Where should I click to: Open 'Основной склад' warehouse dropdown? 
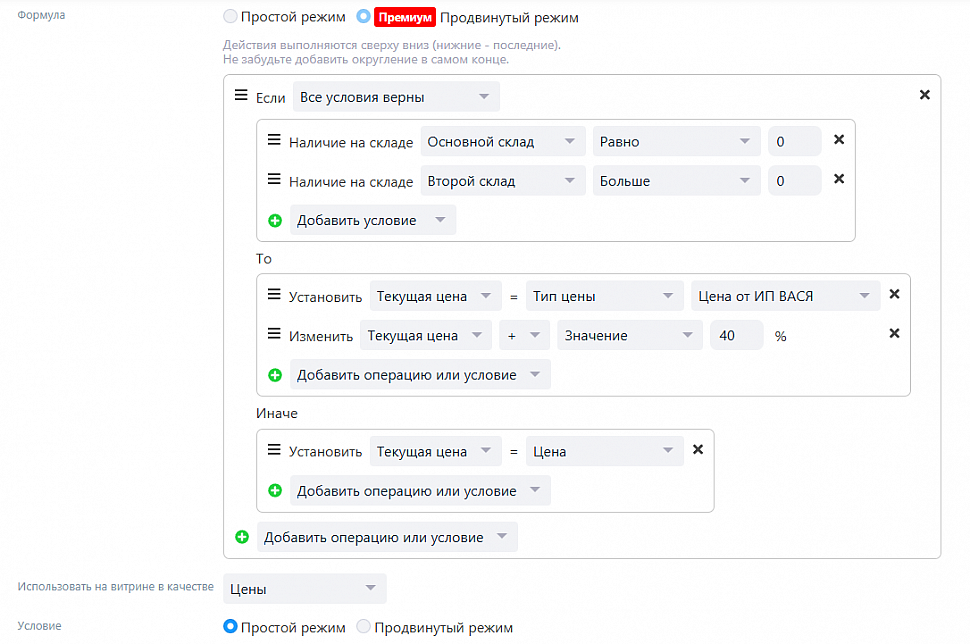pyautogui.click(x=503, y=142)
